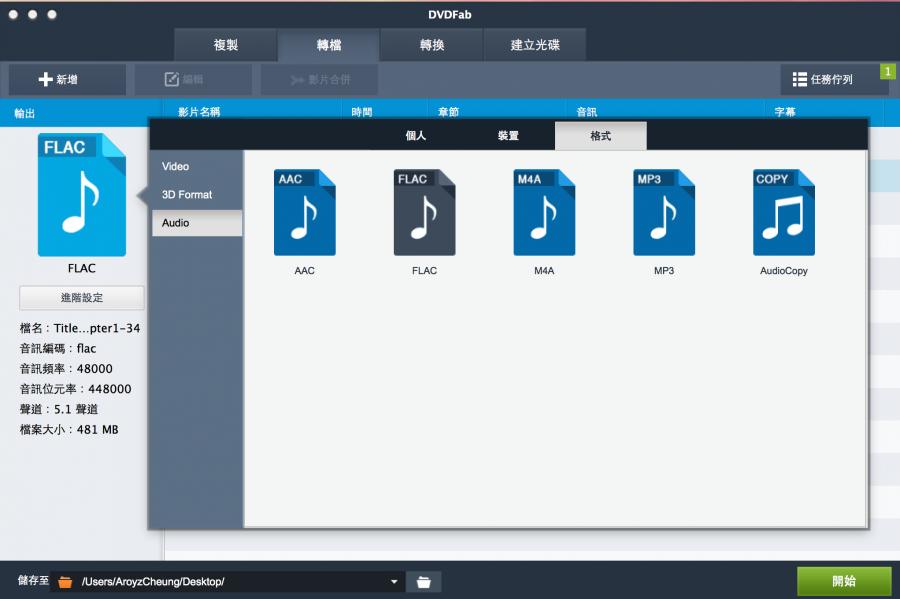Open the browse folder icon beside save path
900x599 pixels.
coord(424,582)
